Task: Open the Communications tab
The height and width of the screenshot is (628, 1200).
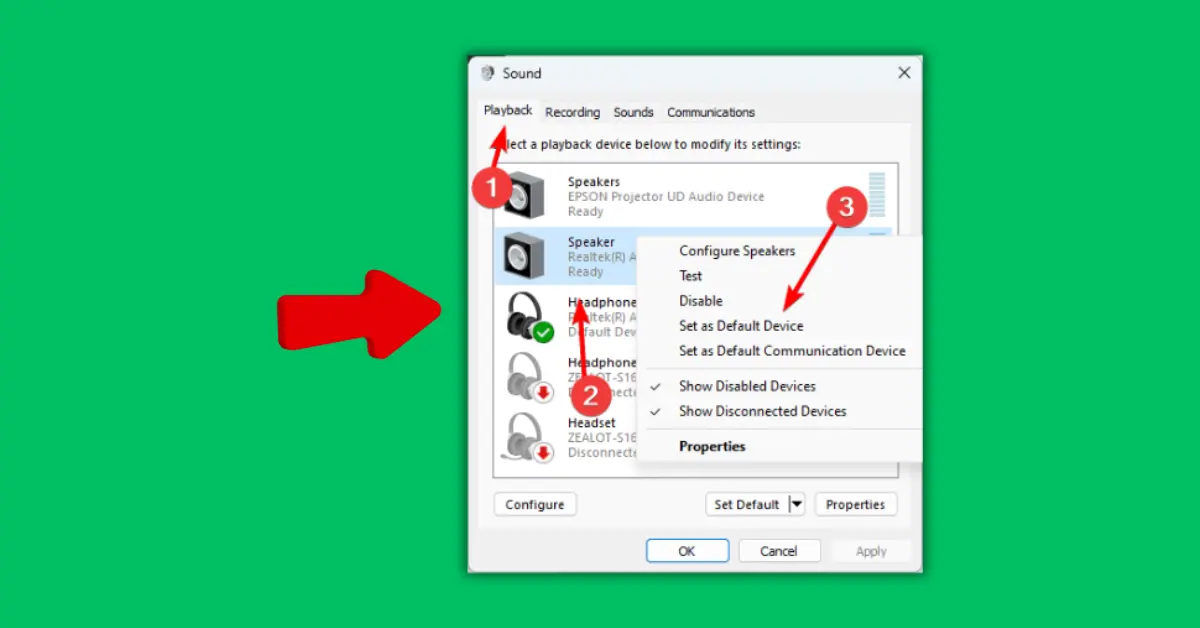Action: 710,112
